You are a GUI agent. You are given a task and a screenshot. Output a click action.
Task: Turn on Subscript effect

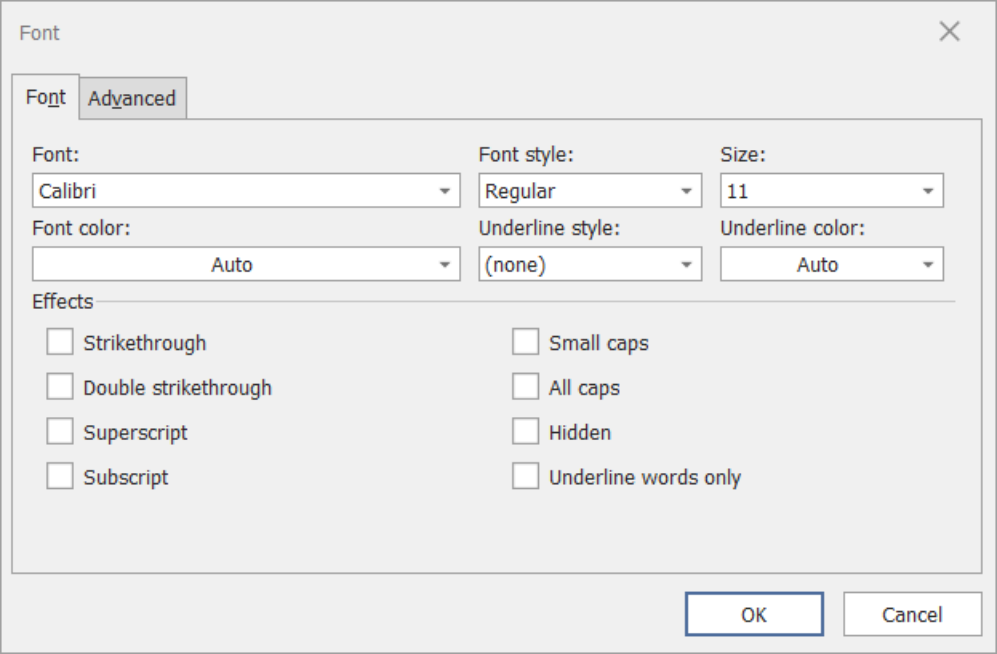click(60, 477)
